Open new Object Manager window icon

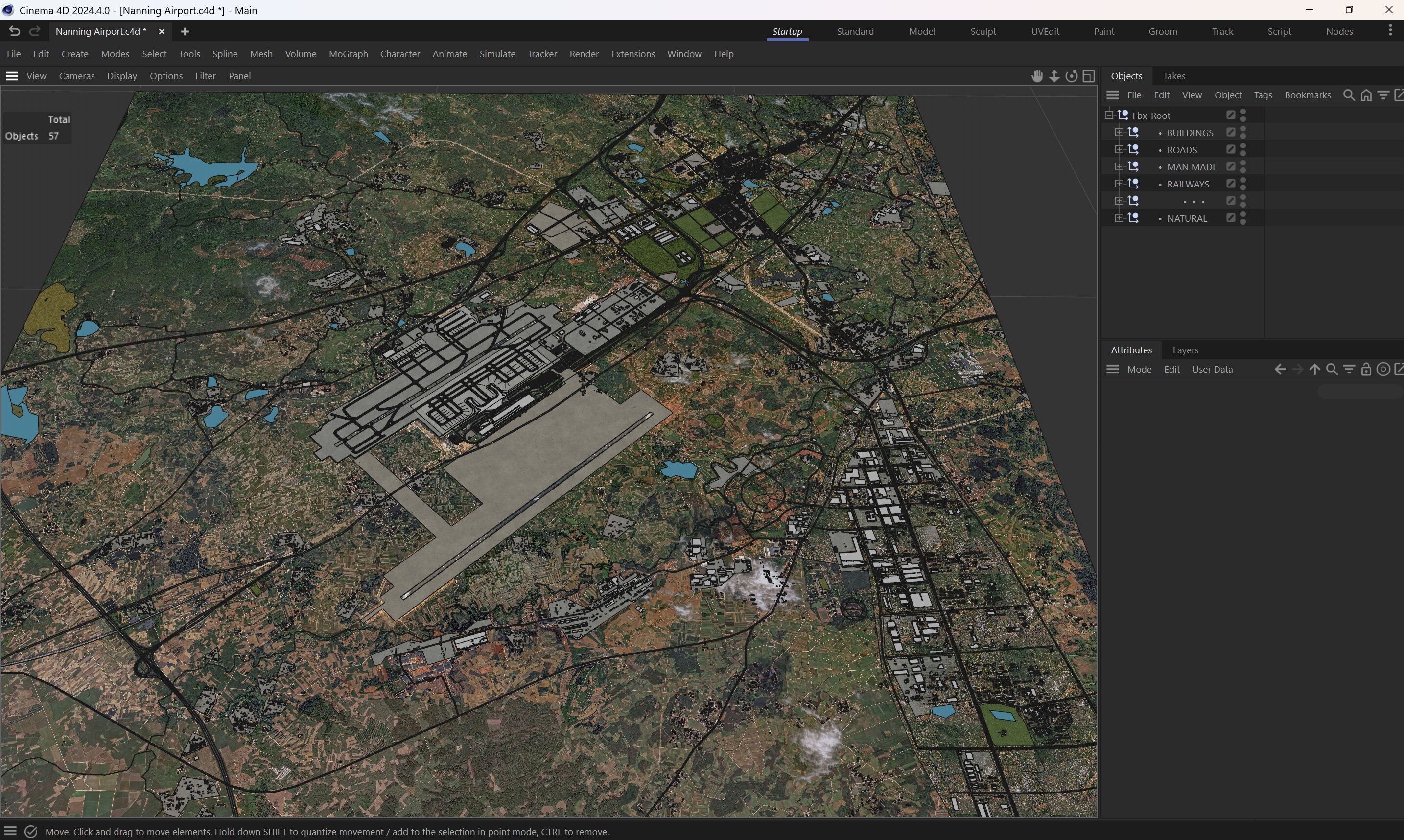(x=1399, y=95)
